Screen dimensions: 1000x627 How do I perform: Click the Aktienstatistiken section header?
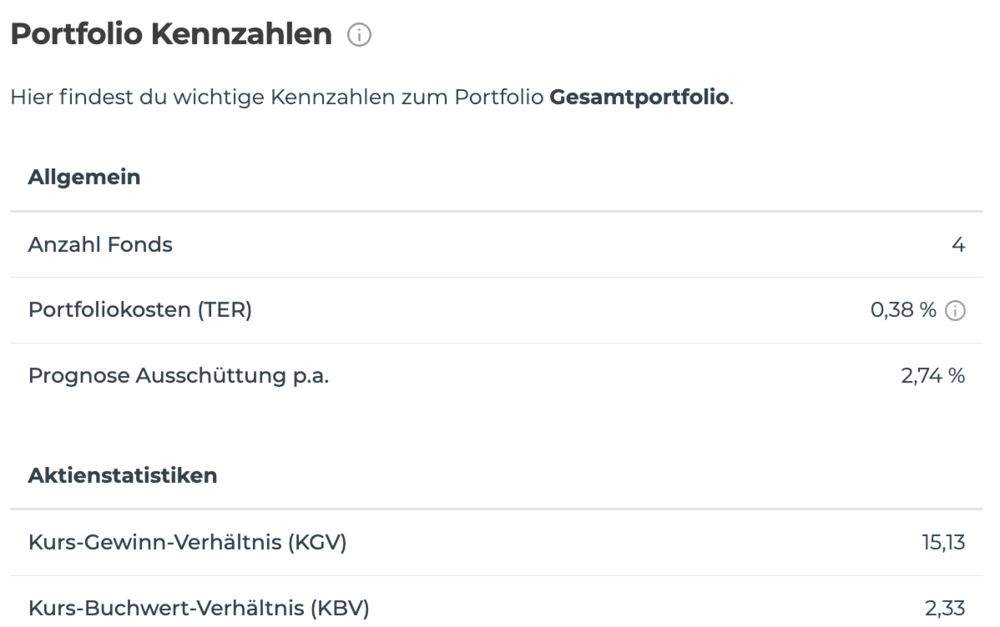coord(122,475)
